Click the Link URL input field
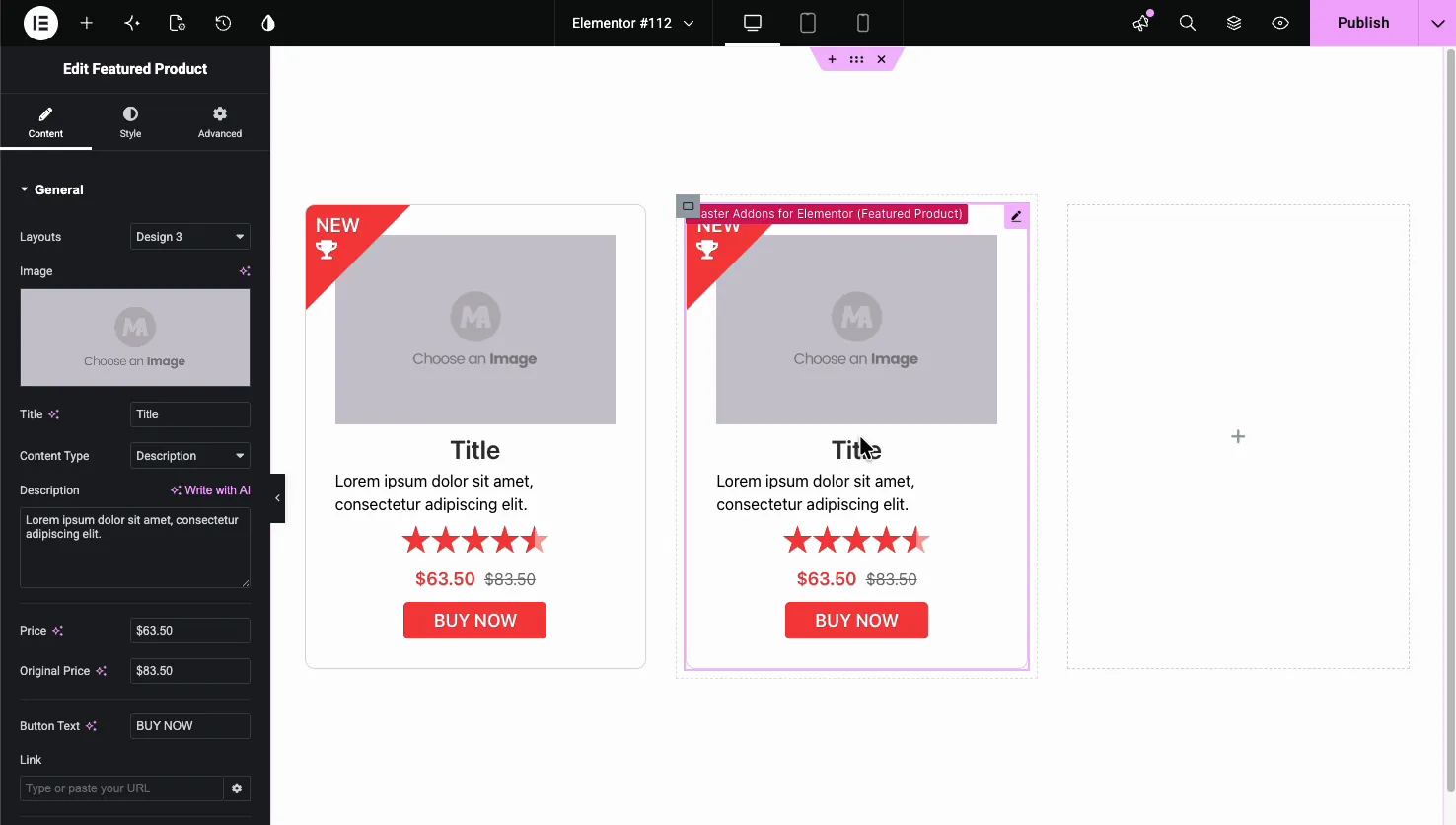 click(121, 788)
